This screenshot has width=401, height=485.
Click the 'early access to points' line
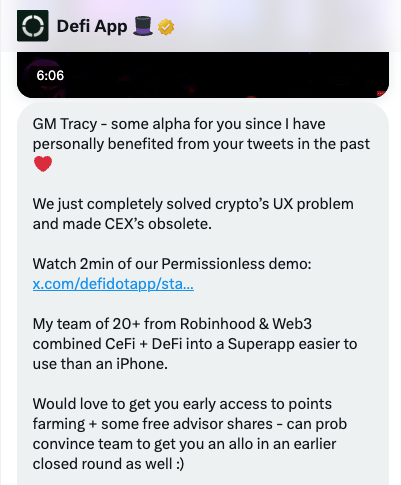[182, 404]
